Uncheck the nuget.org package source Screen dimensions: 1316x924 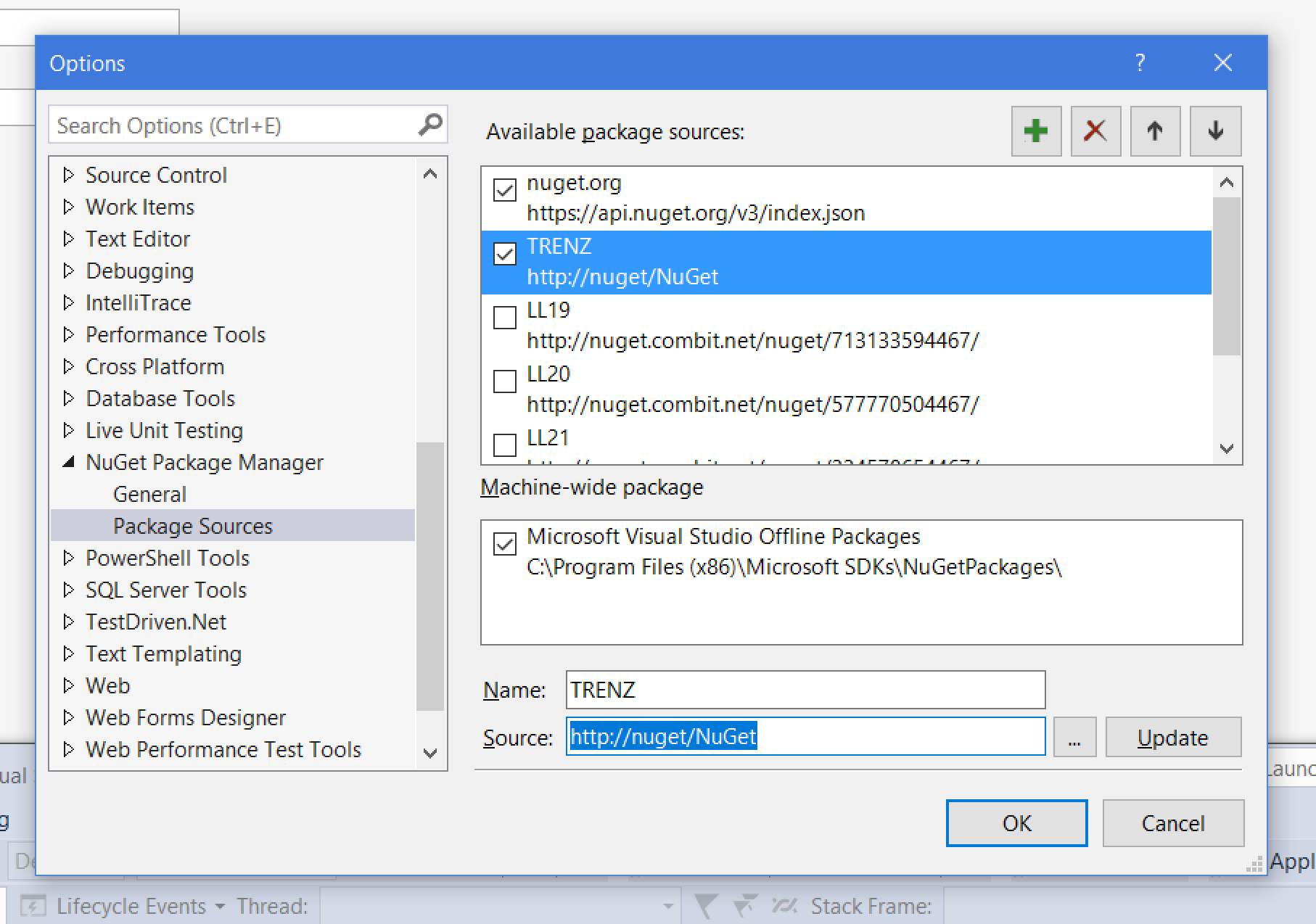tap(504, 189)
